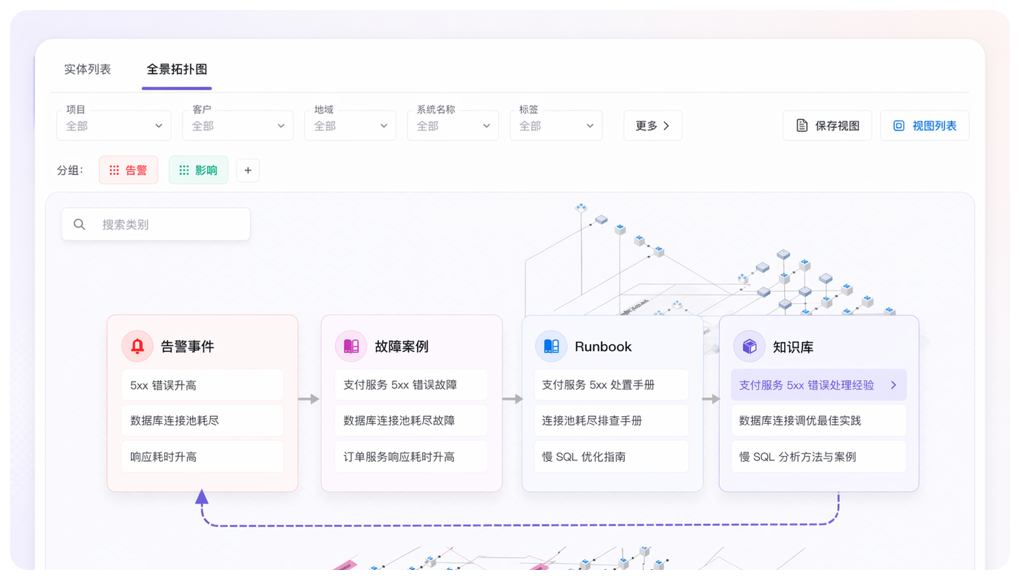Viewport: 1020px width, 580px height.
Task: Click the plus icon to add group
Action: coord(248,170)
